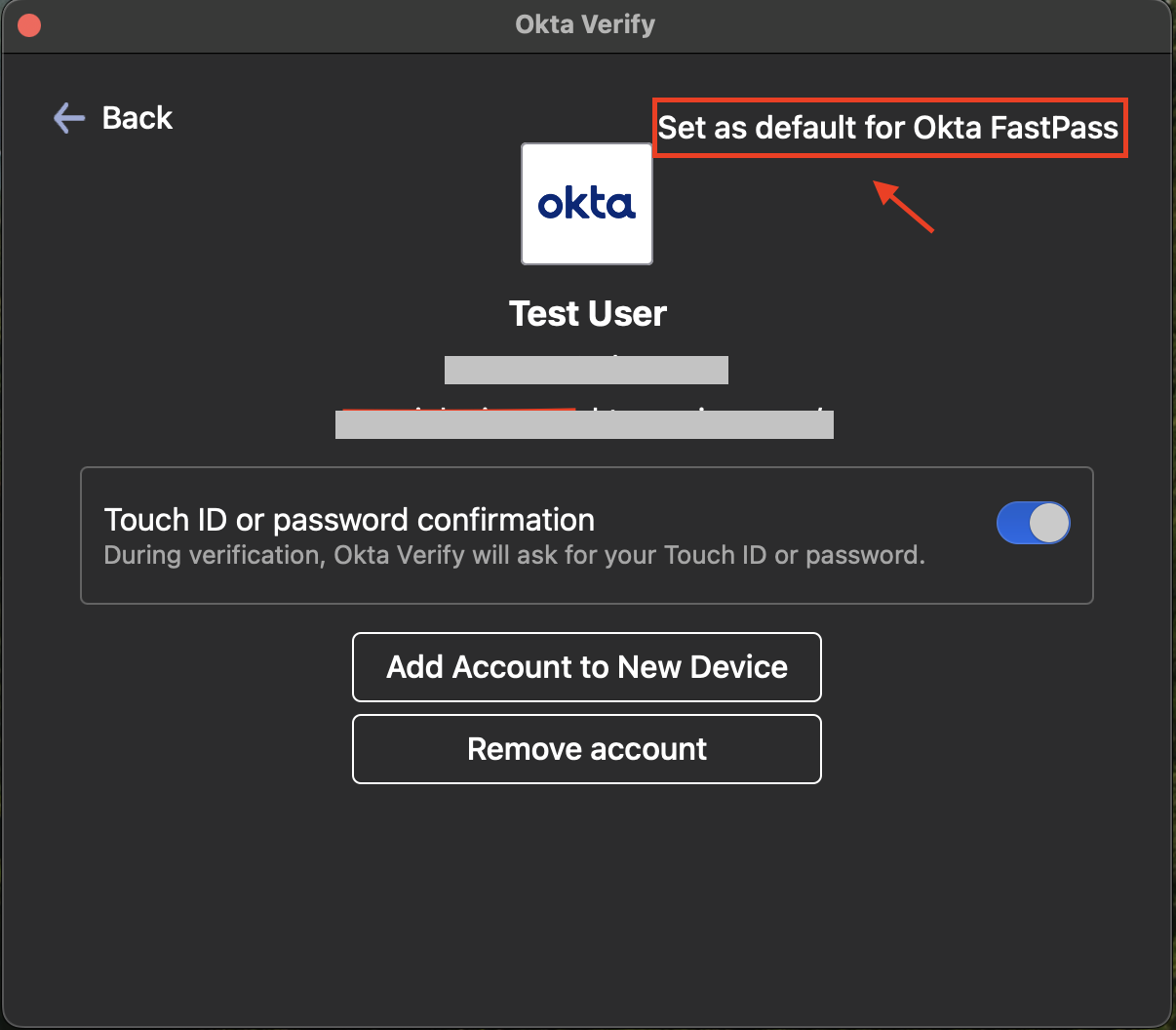Click the short redacted bar under Test User
1176x1030 pixels.
[x=586, y=371]
